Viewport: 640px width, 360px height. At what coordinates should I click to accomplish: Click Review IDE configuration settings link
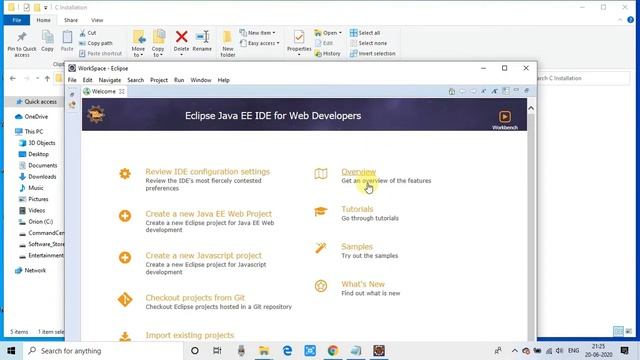coord(208,172)
